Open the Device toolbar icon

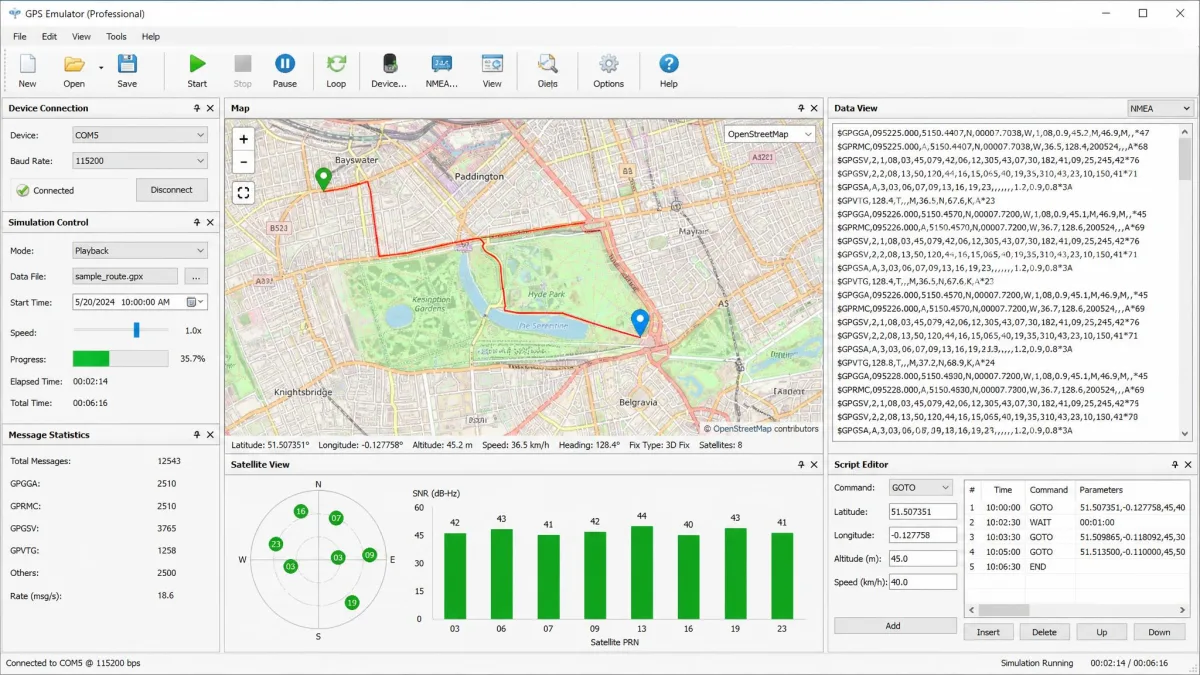point(389,65)
